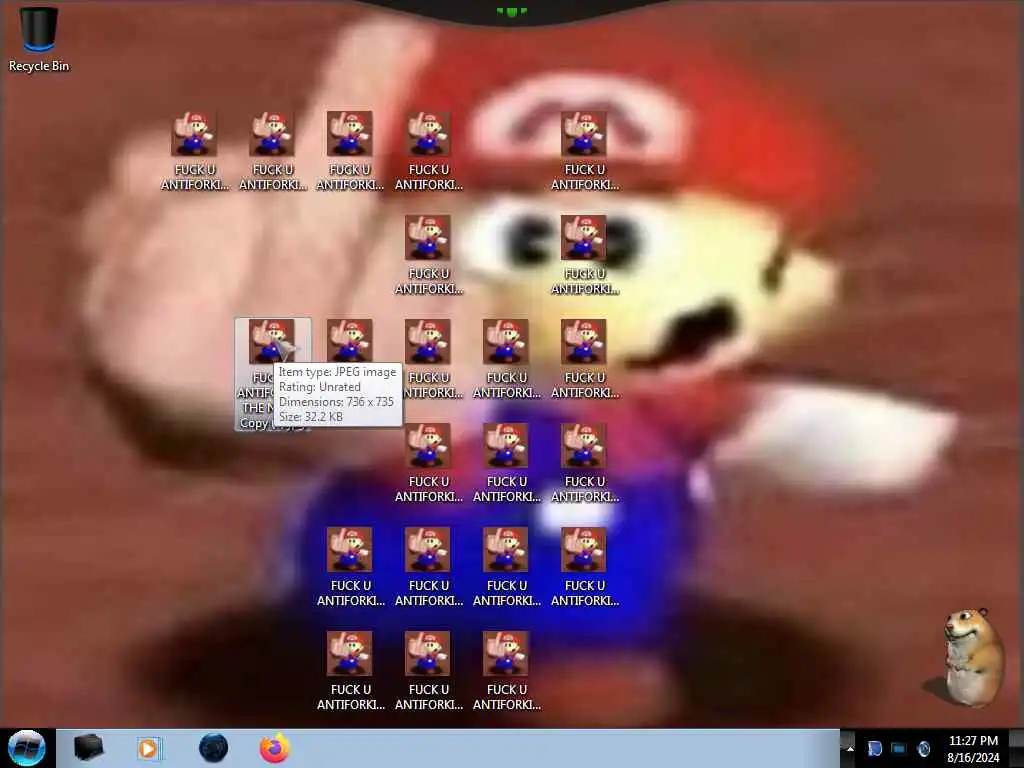Click the Recycle Bin label text
Image resolution: width=1024 pixels, height=768 pixels.
(39, 66)
